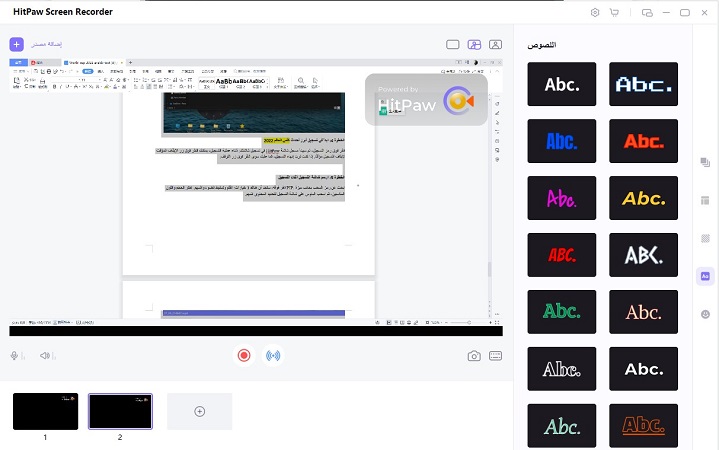Viewport: 719px width, 450px height.
Task: Choose the orange outlined underlined Abc style
Action: click(x=643, y=426)
